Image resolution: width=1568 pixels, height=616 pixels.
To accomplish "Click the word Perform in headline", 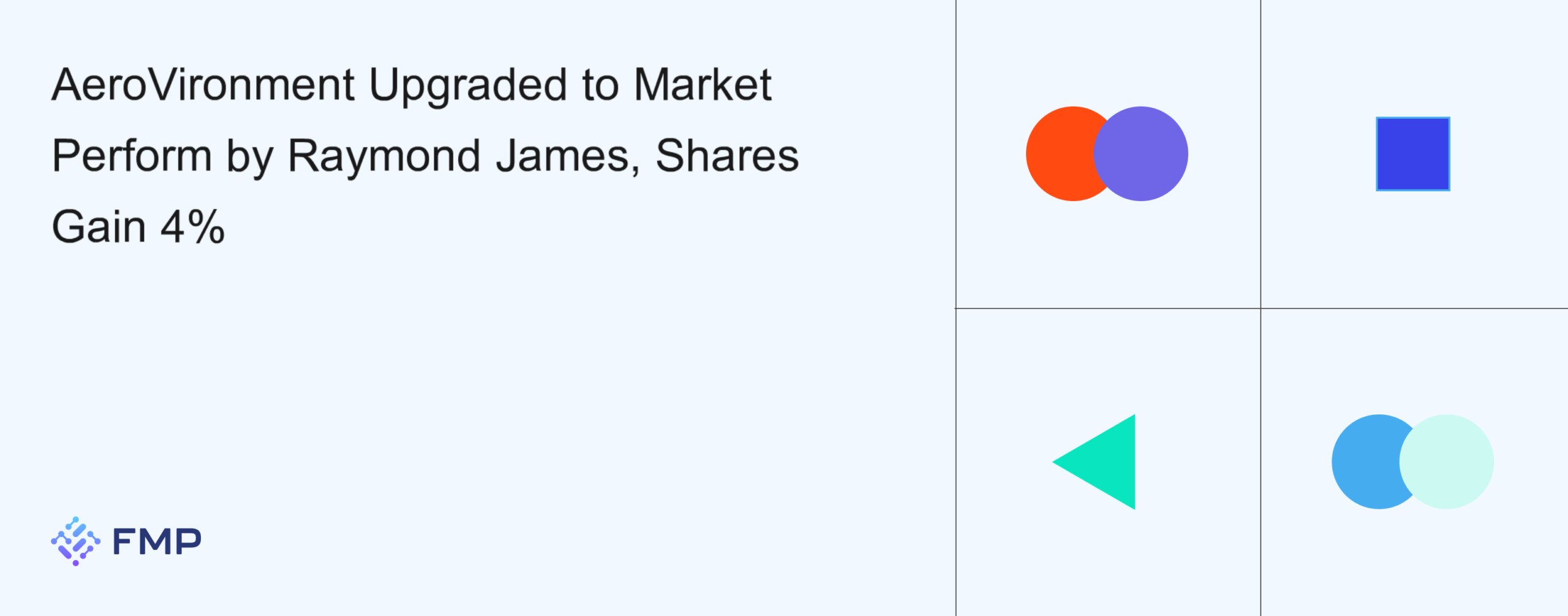I will point(132,156).
